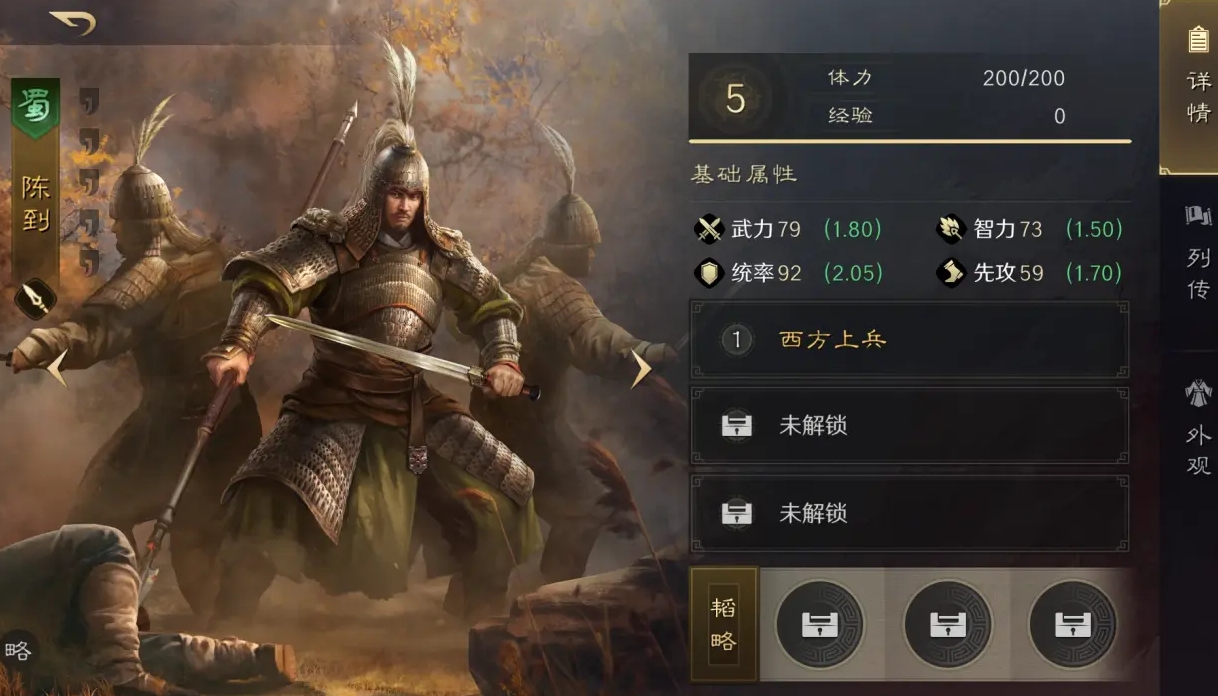Viewport: 1218px width, 696px height.
Task: Tap the 先攻 initiative icon
Action: (x=950, y=272)
